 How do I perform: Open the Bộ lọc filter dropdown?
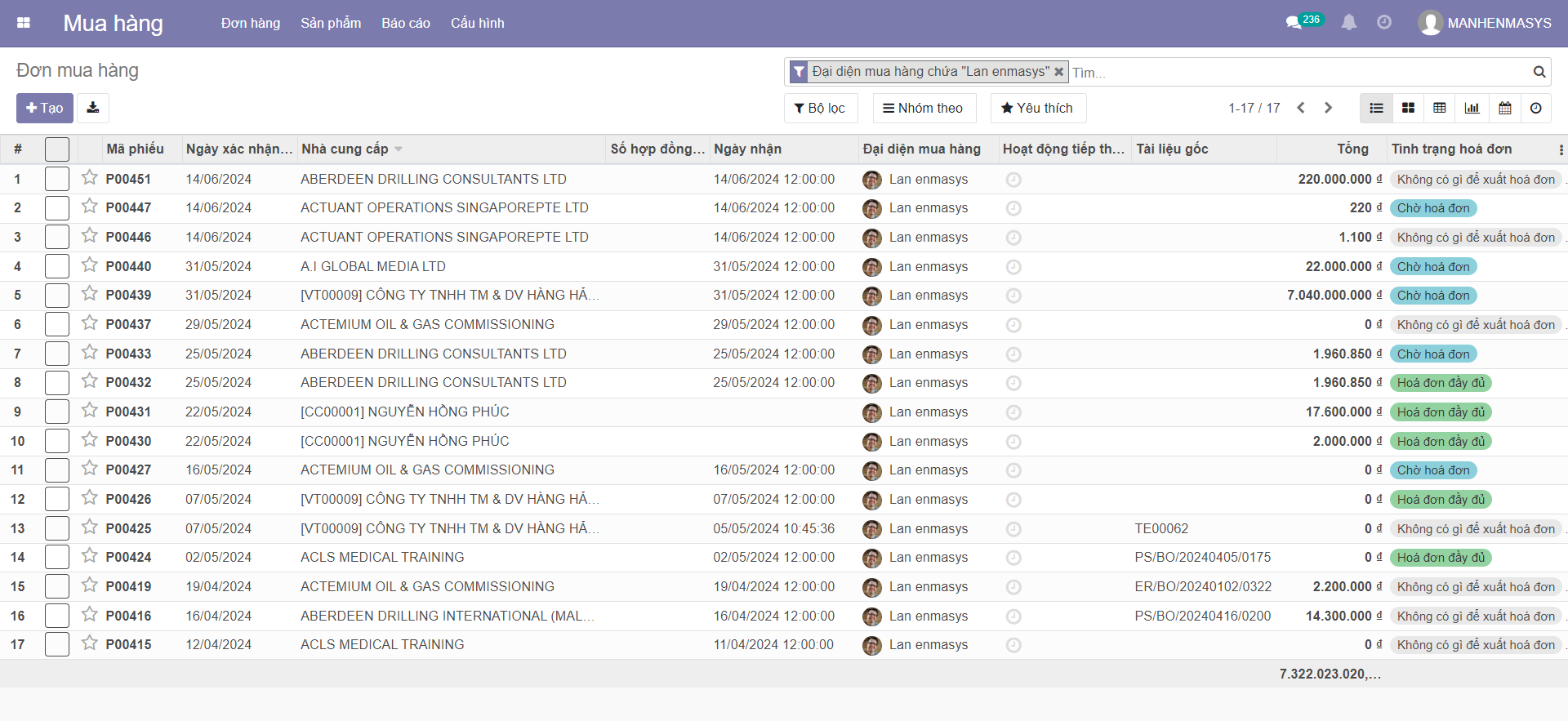[820, 108]
